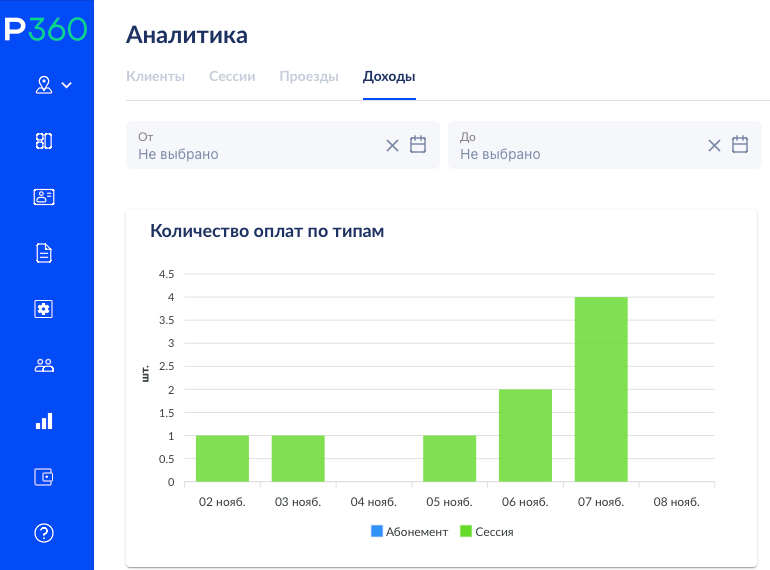
Task: Click the 08 нояб. axis label
Action: point(676,502)
